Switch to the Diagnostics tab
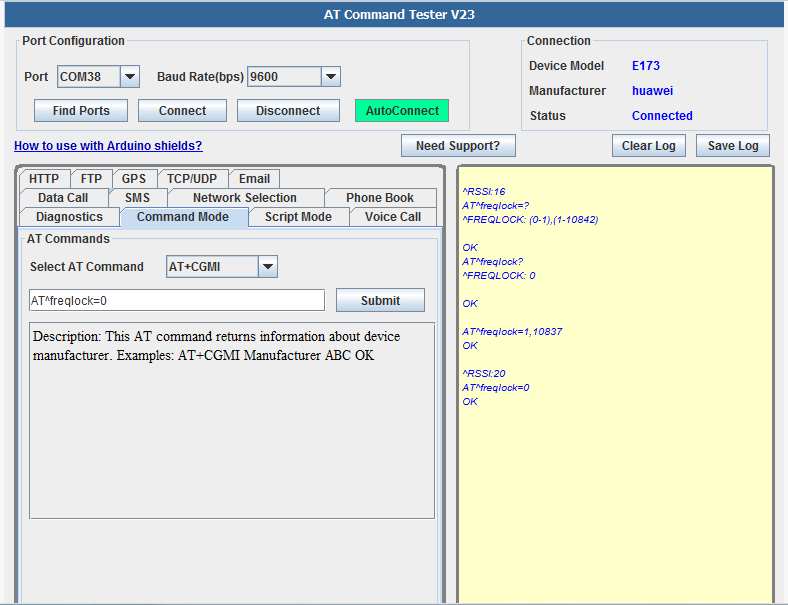The width and height of the screenshot is (788, 605). [69, 217]
